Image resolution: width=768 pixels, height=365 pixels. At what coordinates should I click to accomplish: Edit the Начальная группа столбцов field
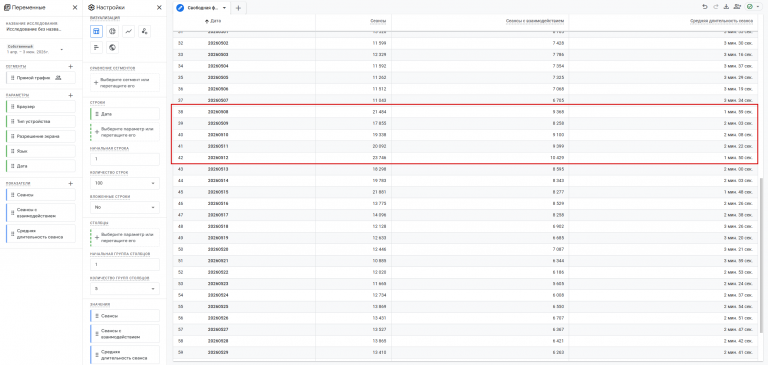click(124, 265)
